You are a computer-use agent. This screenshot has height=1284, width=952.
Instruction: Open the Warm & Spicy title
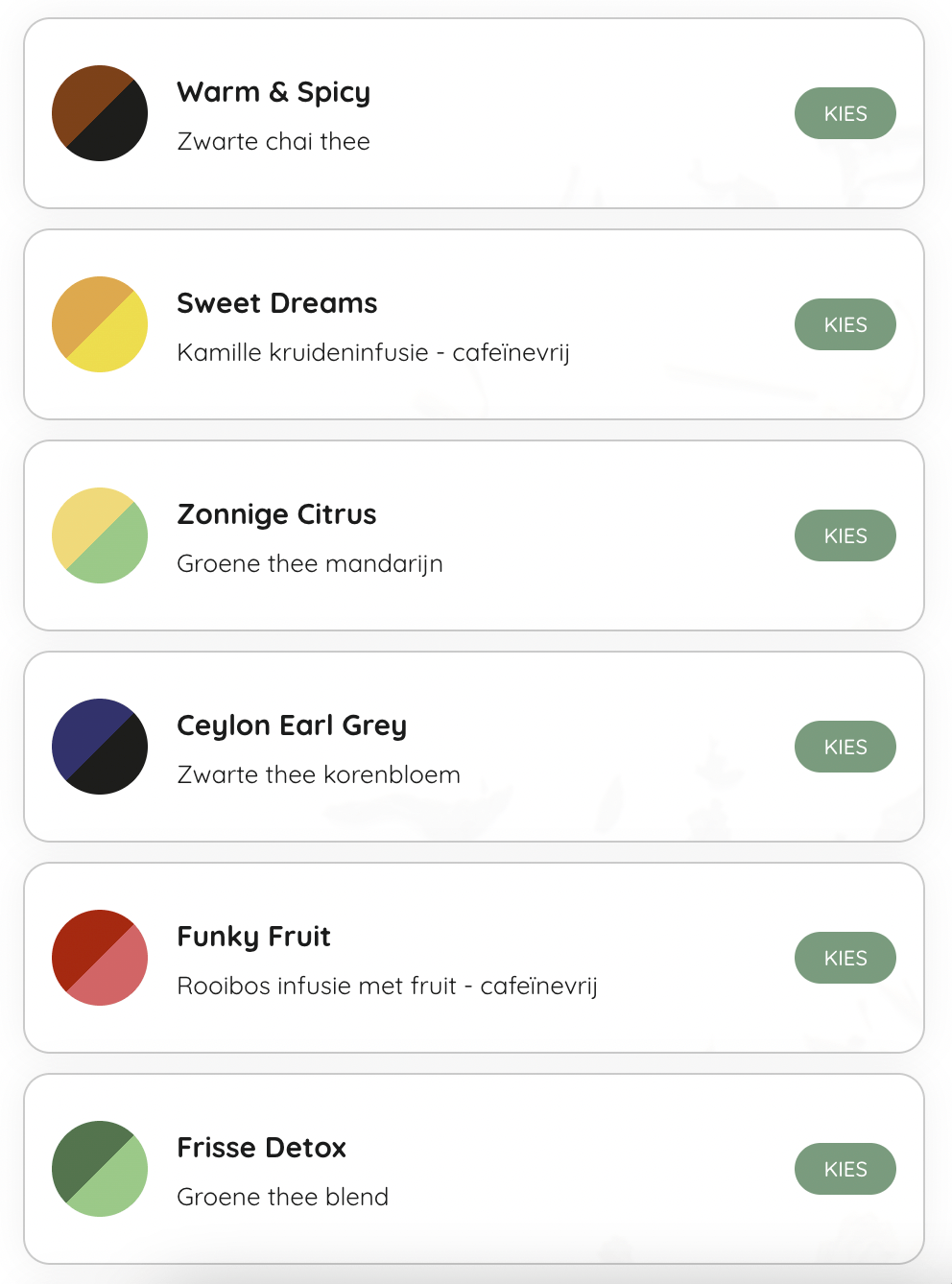[x=274, y=92]
